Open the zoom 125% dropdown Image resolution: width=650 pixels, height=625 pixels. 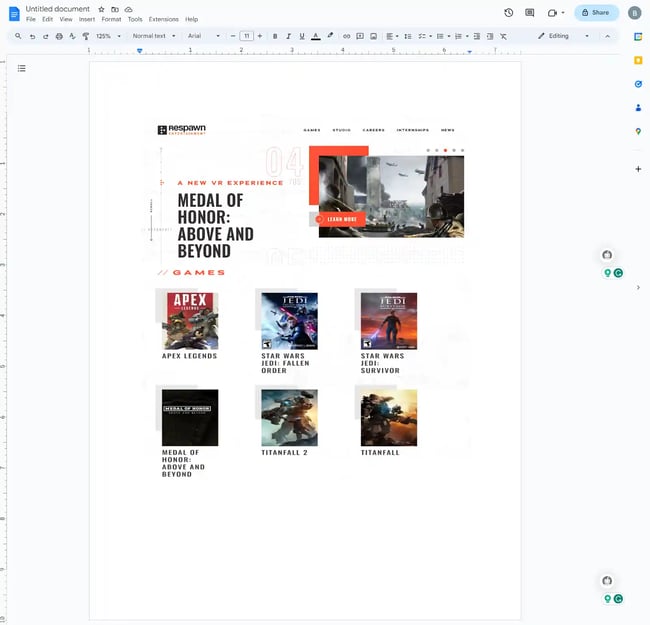pos(108,36)
